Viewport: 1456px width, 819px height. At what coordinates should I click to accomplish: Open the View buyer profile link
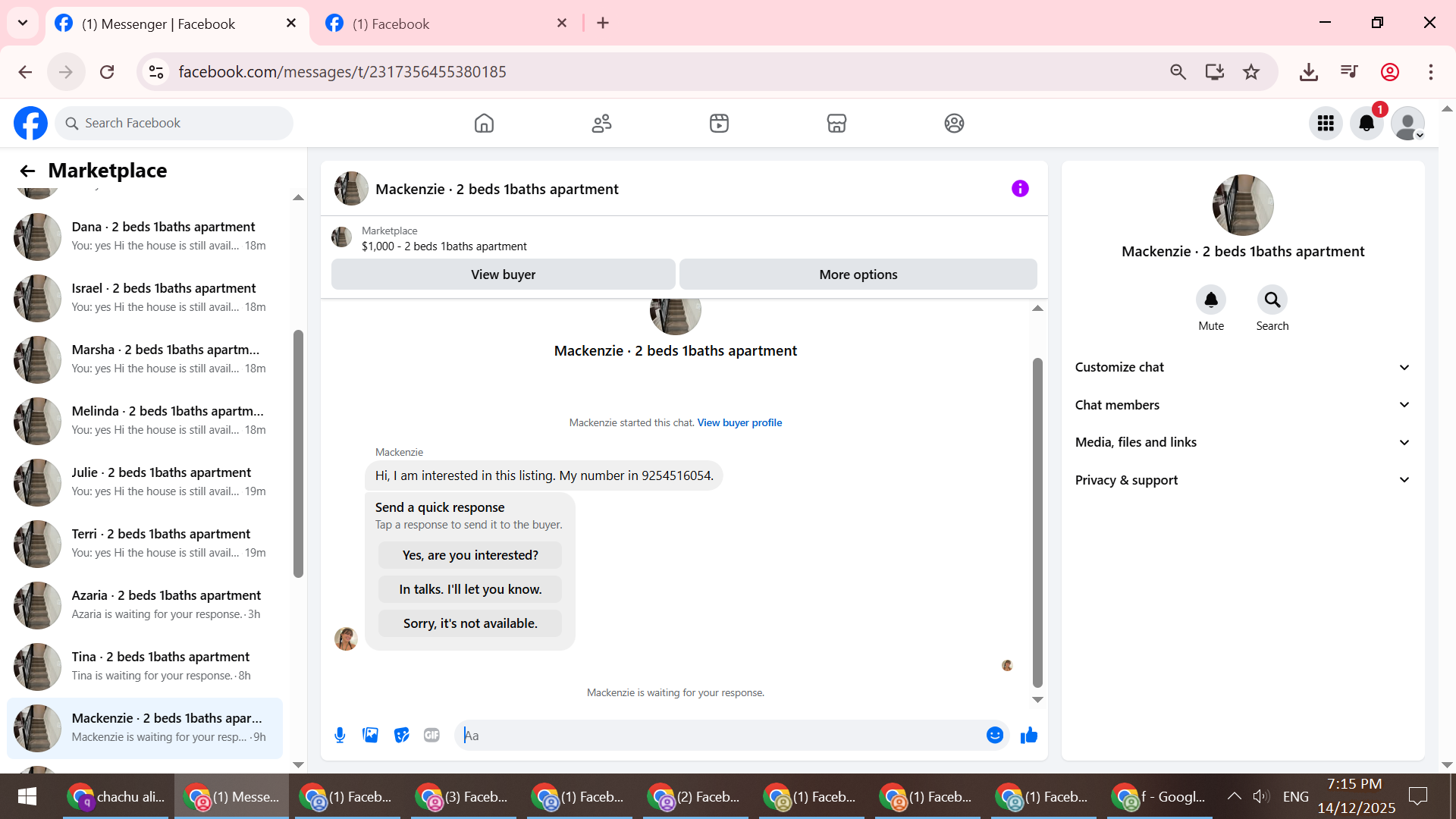coord(739,422)
